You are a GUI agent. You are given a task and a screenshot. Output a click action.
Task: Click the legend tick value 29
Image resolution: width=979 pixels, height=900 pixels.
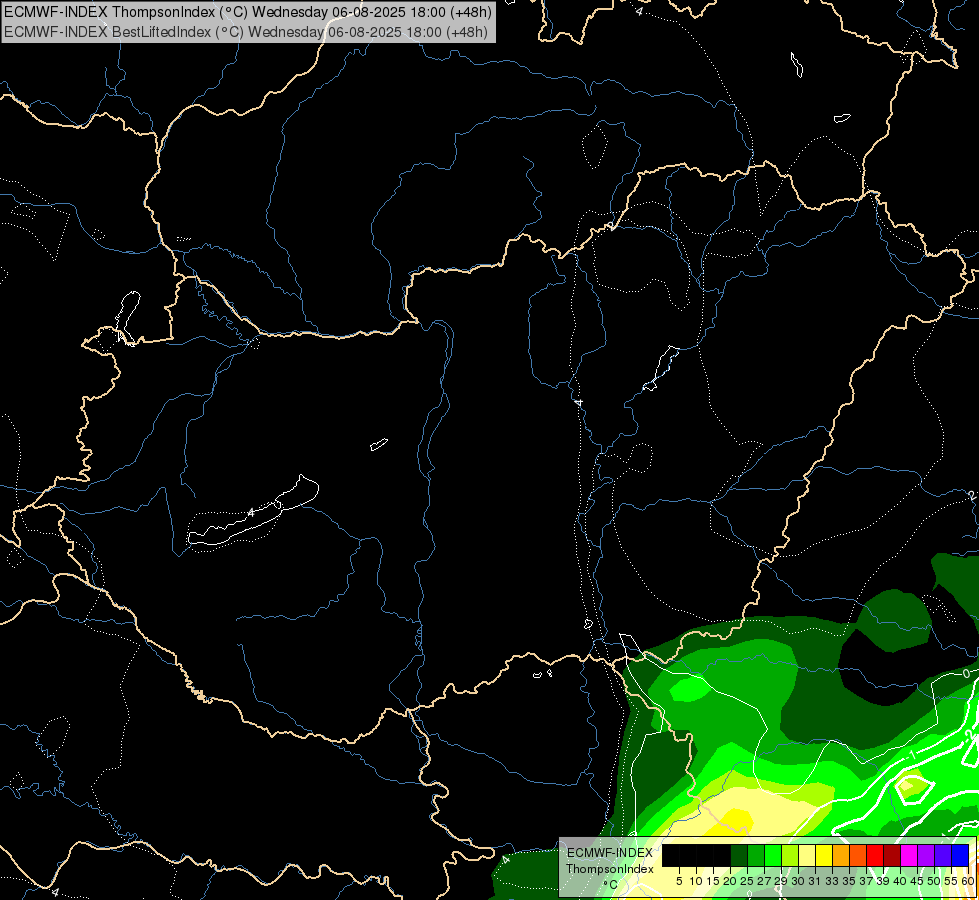click(x=781, y=881)
